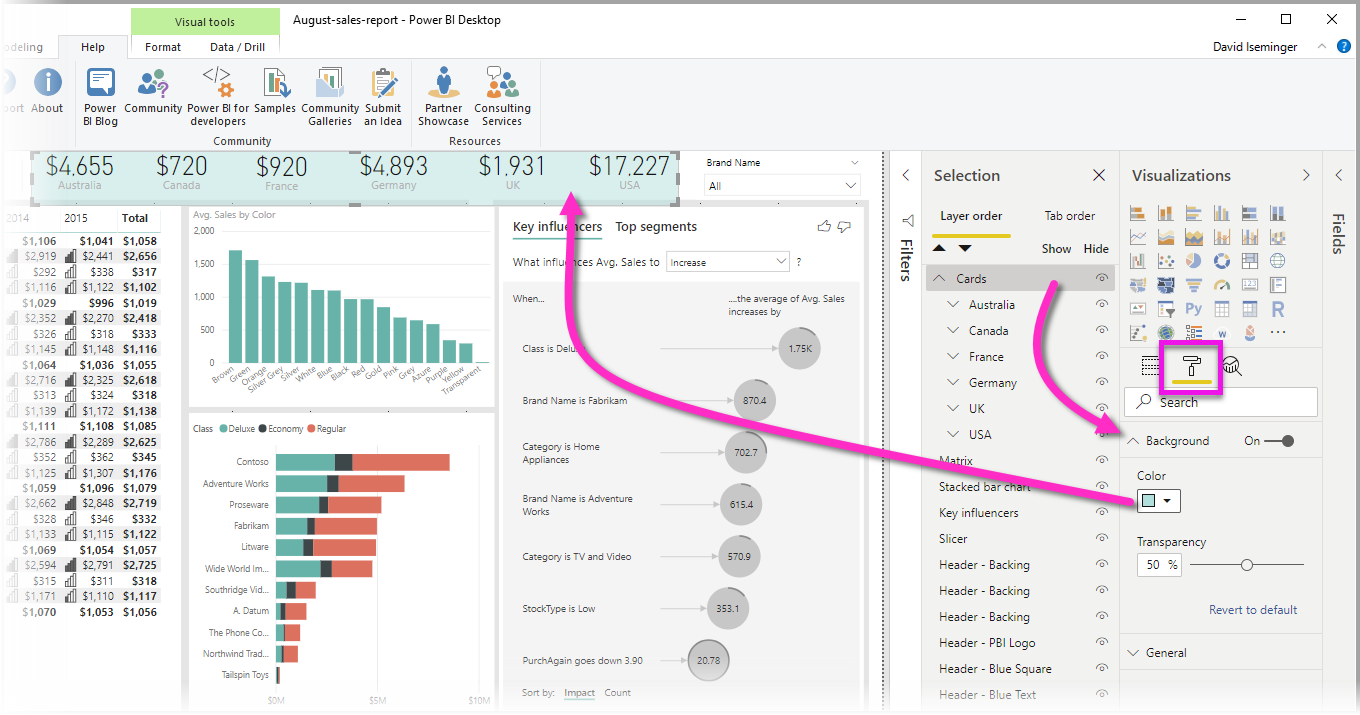The width and height of the screenshot is (1360, 715).
Task: Select the funnel visual
Action: 1193,285
